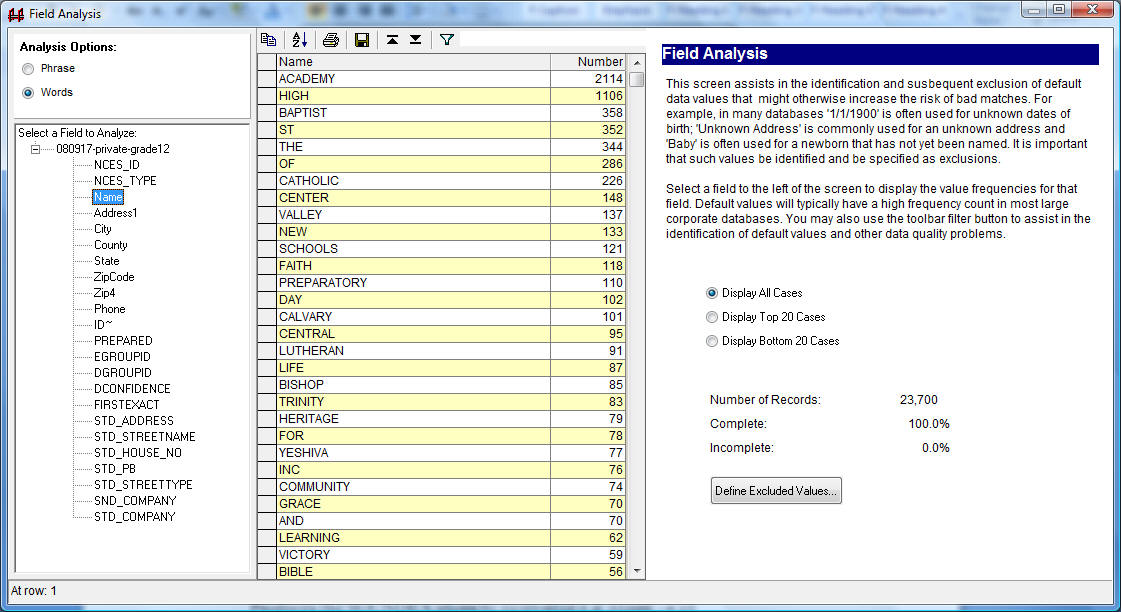
Task: Select the ZipCode field in the tree
Action: [114, 277]
